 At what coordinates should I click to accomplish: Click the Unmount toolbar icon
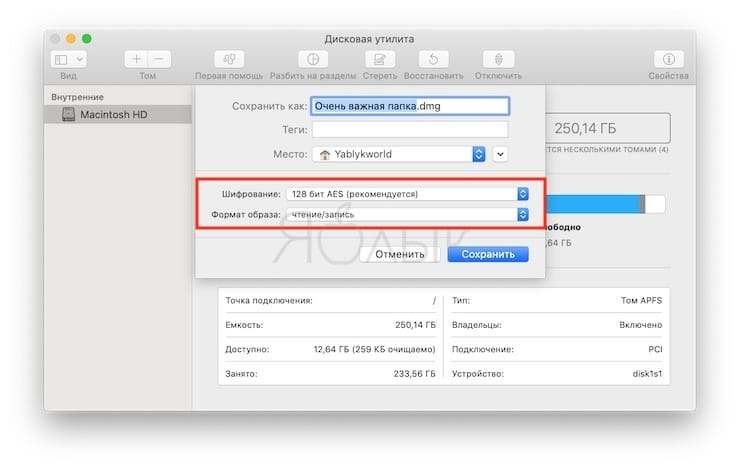pyautogui.click(x=498, y=59)
